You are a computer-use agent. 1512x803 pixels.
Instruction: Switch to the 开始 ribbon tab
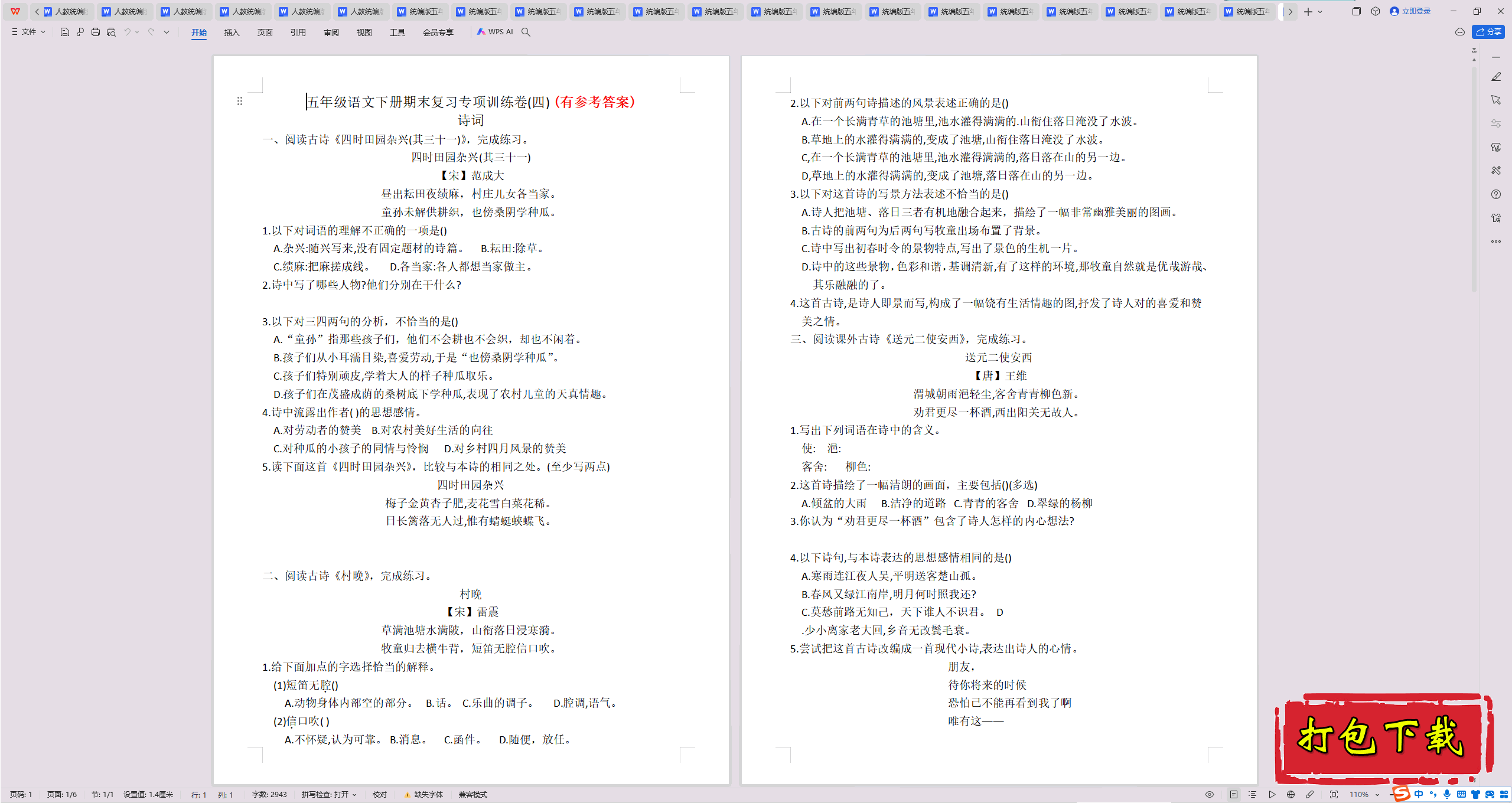point(199,32)
